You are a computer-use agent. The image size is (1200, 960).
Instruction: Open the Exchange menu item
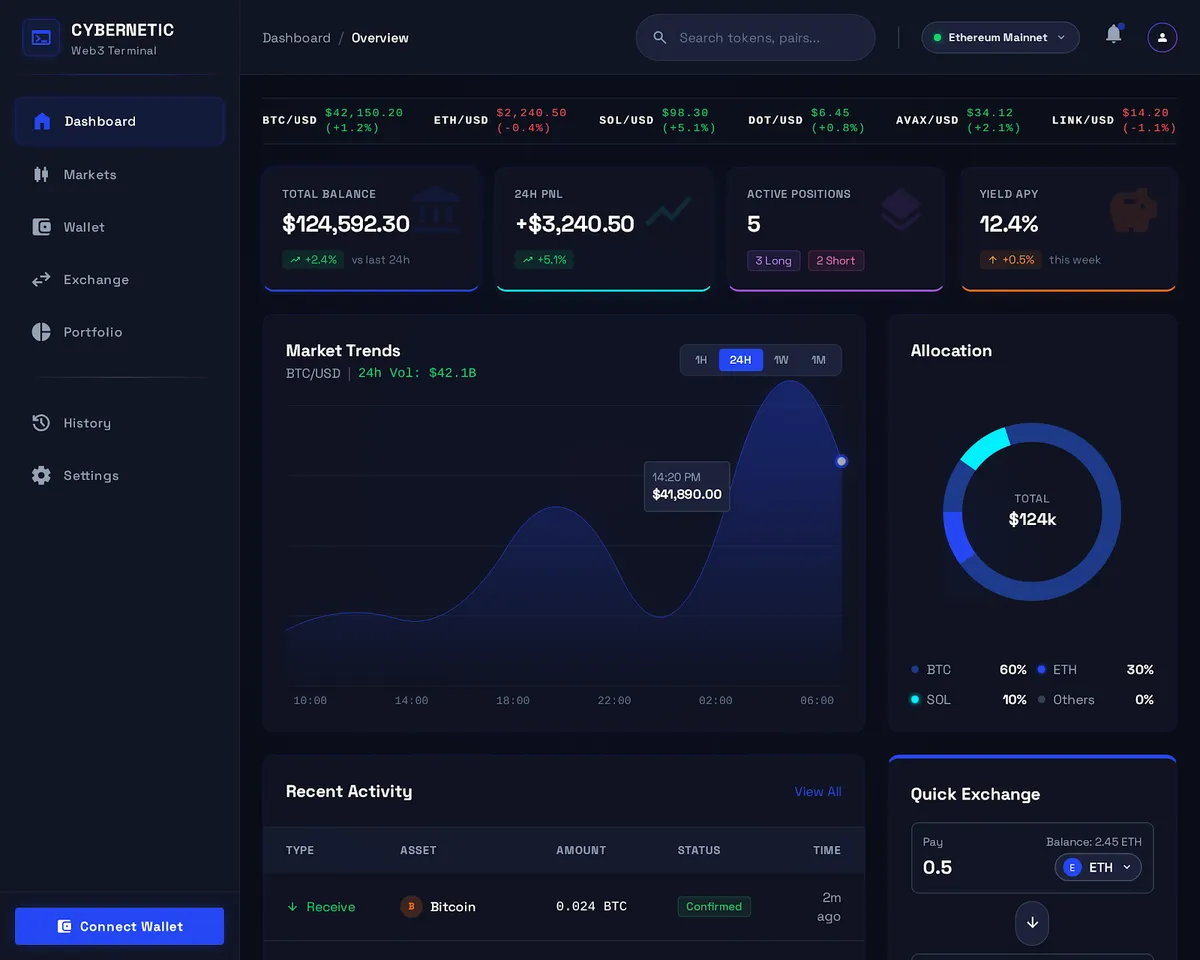click(96, 280)
